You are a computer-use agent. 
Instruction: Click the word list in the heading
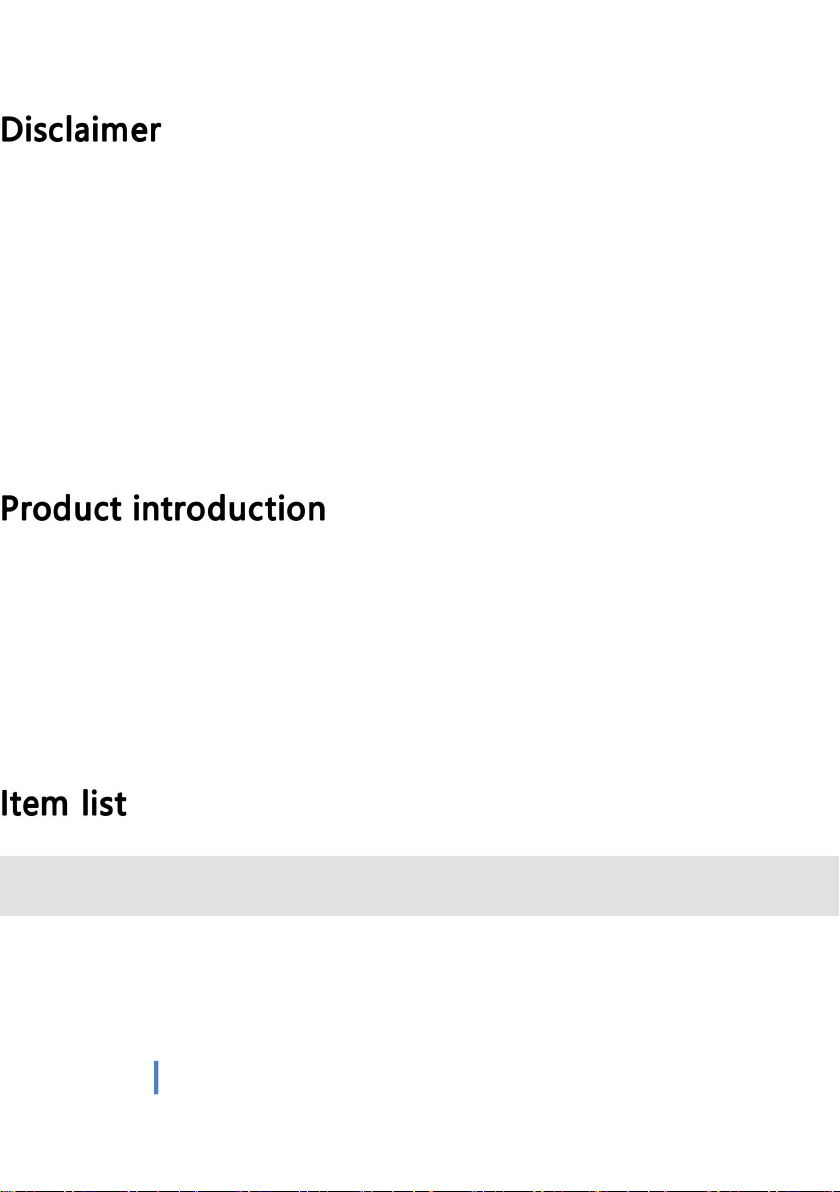(105, 804)
